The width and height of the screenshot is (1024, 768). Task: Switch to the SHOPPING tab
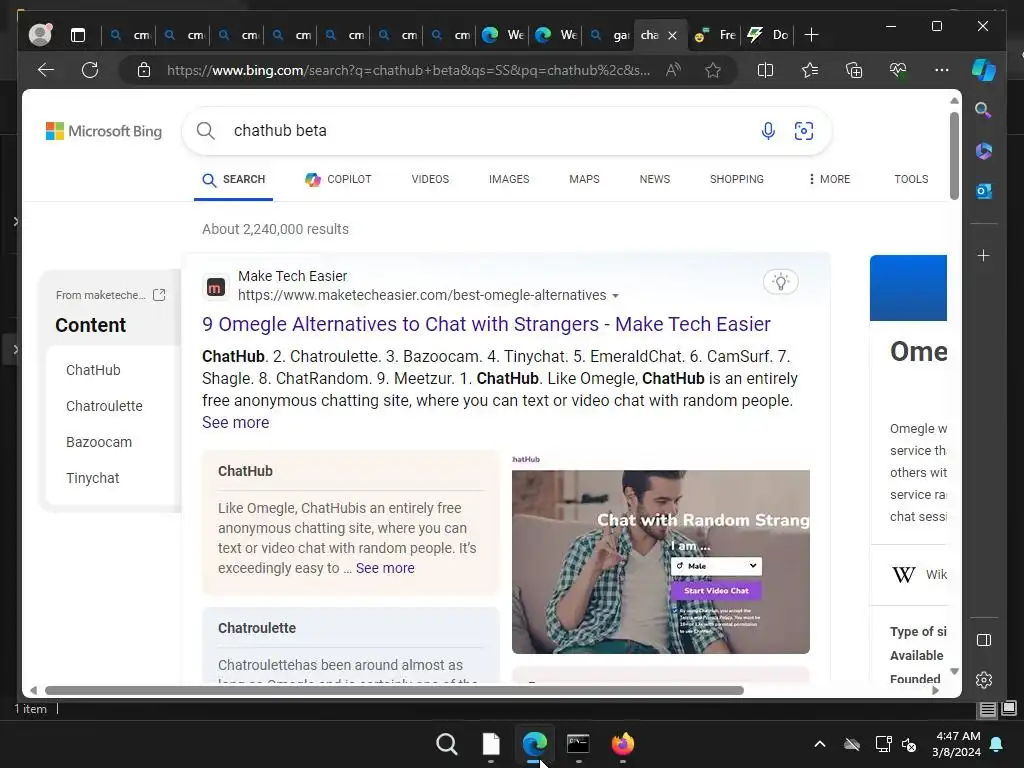click(x=737, y=179)
